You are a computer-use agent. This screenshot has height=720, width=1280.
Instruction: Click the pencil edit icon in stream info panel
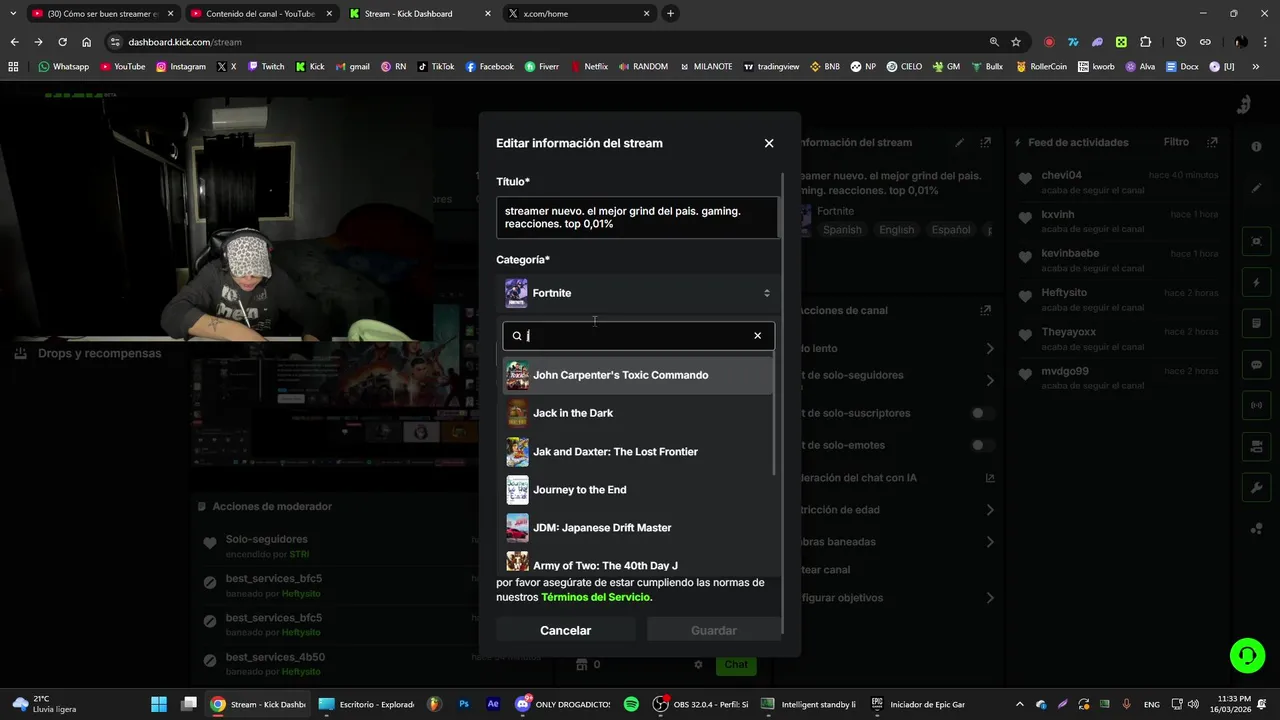click(x=960, y=143)
